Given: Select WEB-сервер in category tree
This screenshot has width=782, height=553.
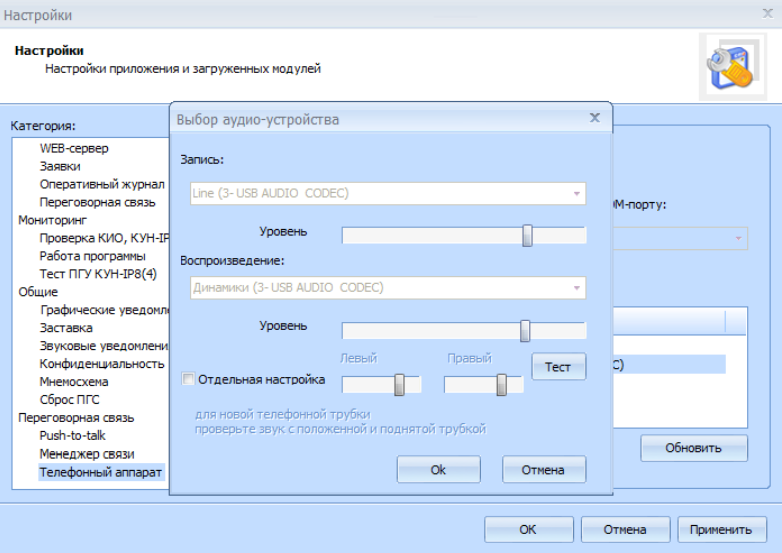Looking at the screenshot, I should [x=74, y=148].
